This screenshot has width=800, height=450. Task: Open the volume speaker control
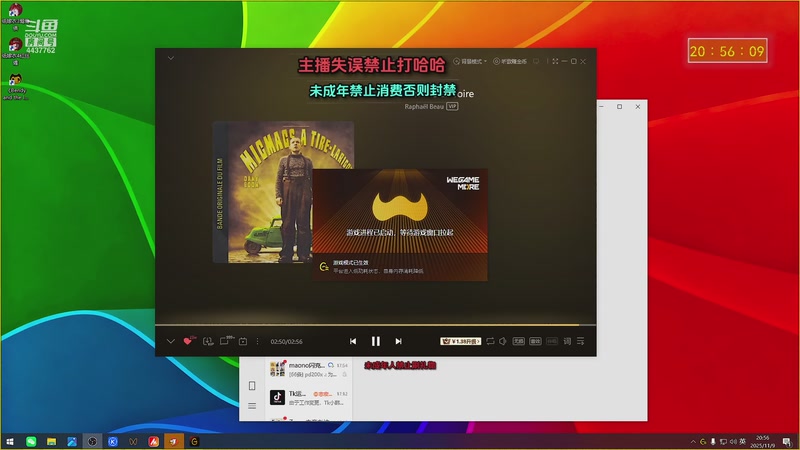point(503,341)
